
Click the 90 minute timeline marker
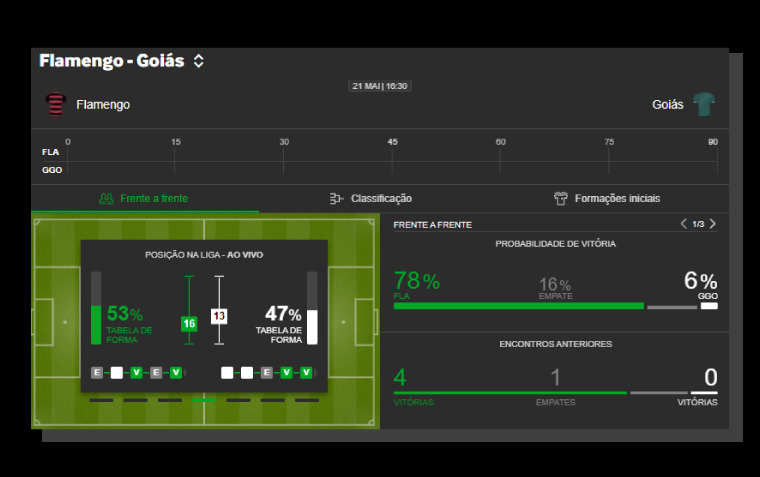(712, 142)
